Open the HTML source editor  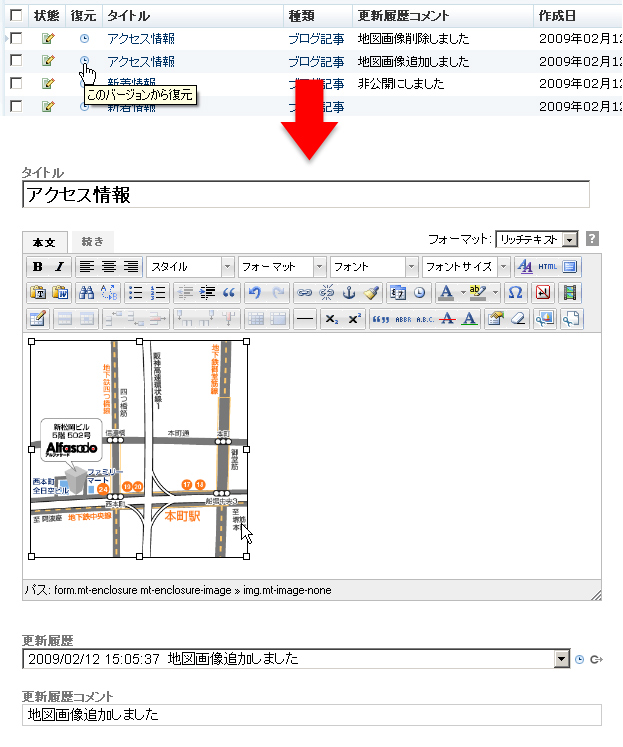click(547, 267)
